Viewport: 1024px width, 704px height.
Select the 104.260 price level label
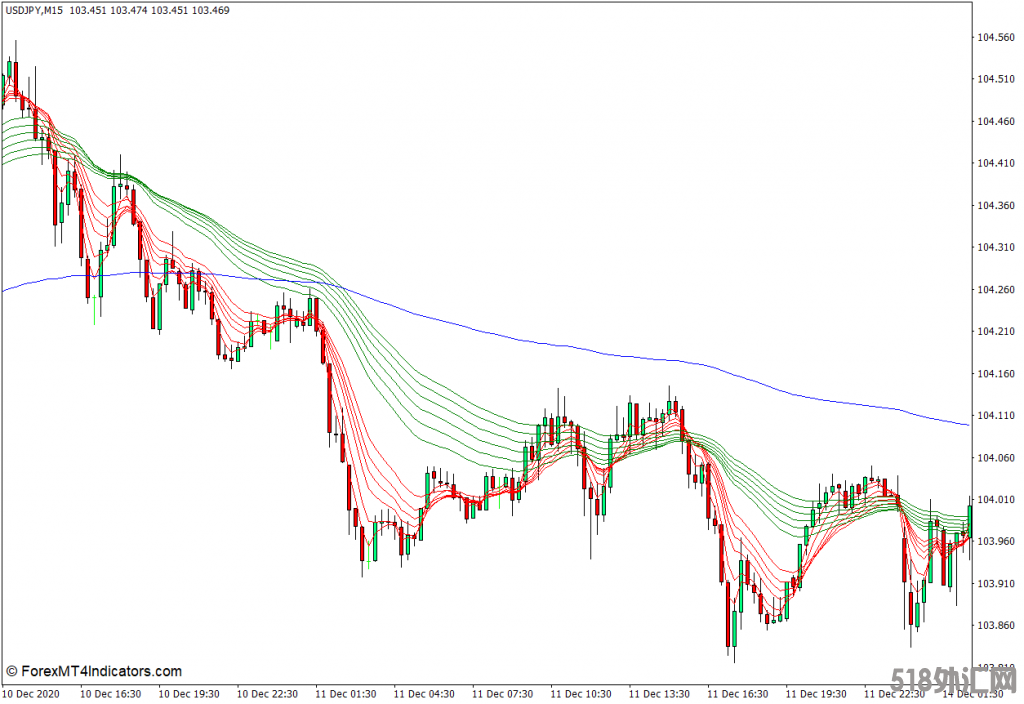[x=996, y=290]
